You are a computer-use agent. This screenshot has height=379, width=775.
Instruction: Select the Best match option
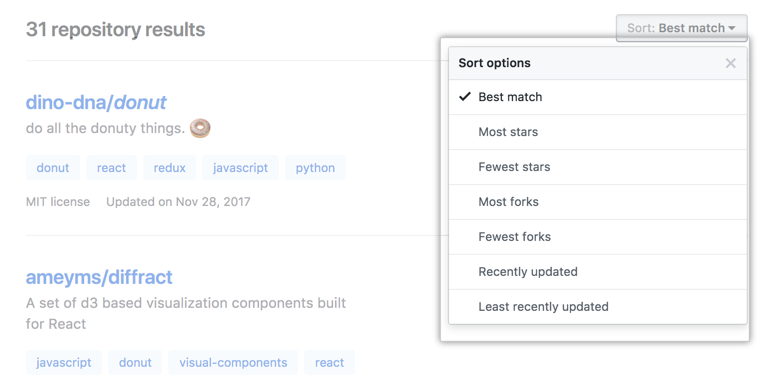[x=598, y=97]
